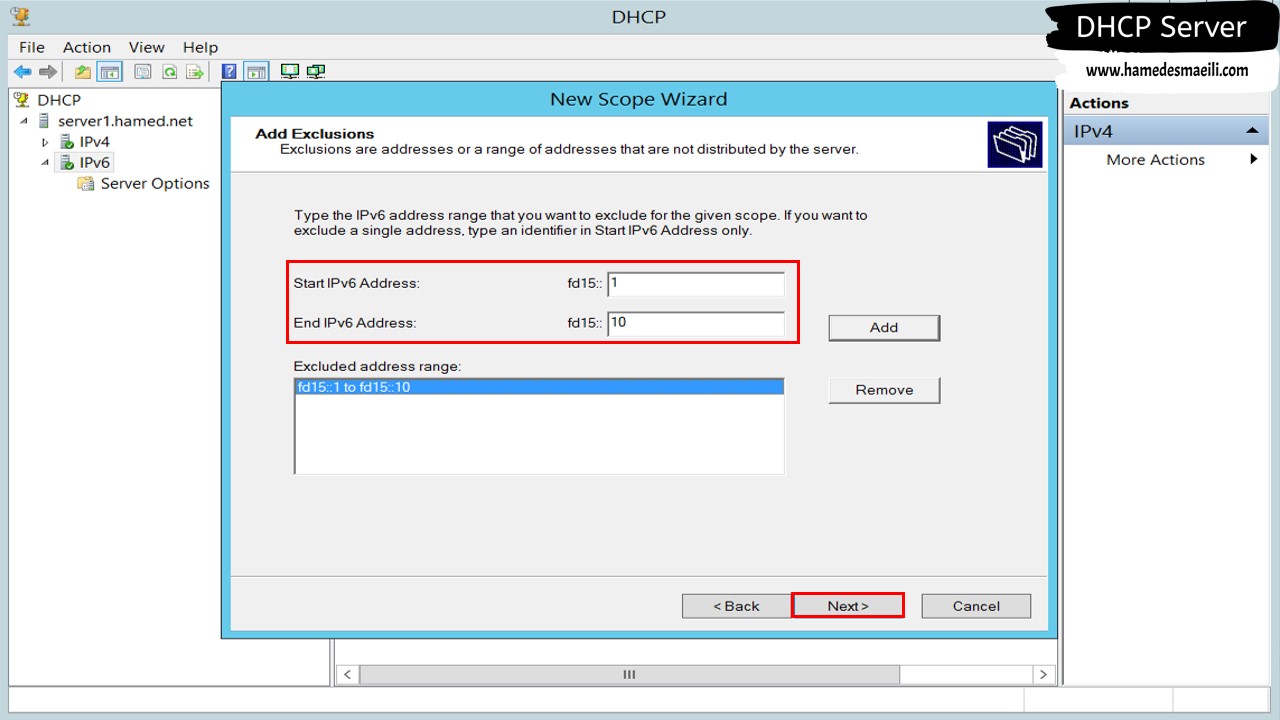
Task: Click the server1.hamed.net server icon
Action: pyautogui.click(x=44, y=121)
